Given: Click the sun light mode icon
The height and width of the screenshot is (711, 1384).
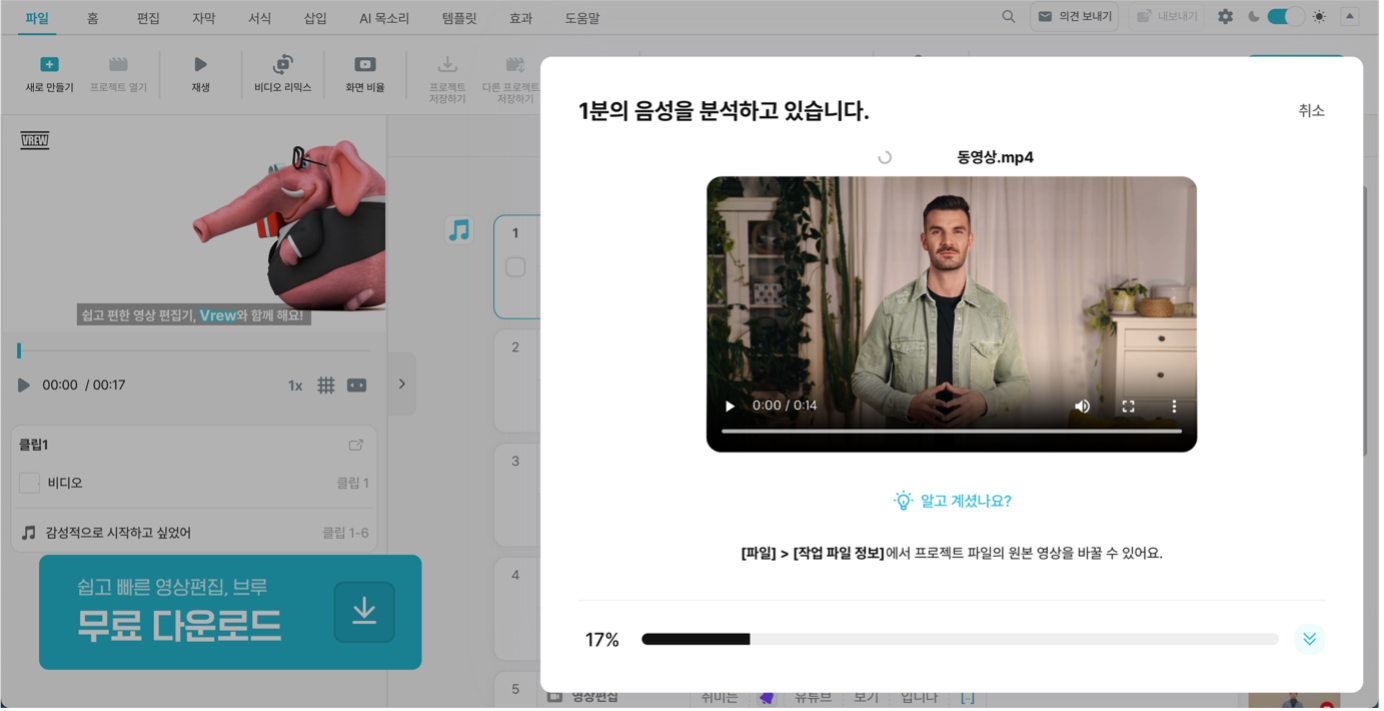Looking at the screenshot, I should (x=1319, y=16).
